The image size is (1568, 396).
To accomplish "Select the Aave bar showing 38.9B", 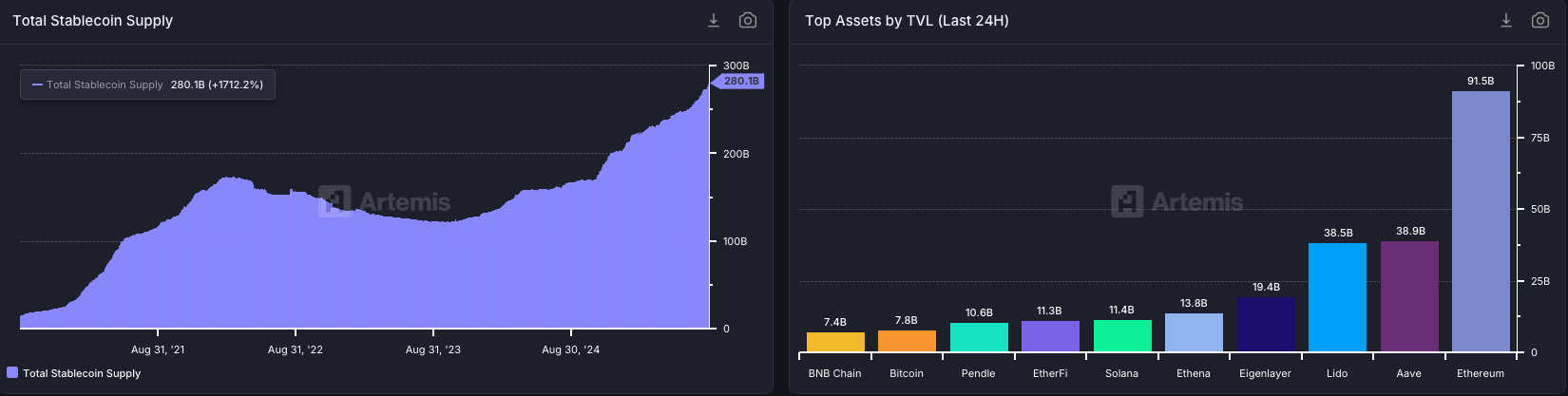I will tap(1409, 296).
